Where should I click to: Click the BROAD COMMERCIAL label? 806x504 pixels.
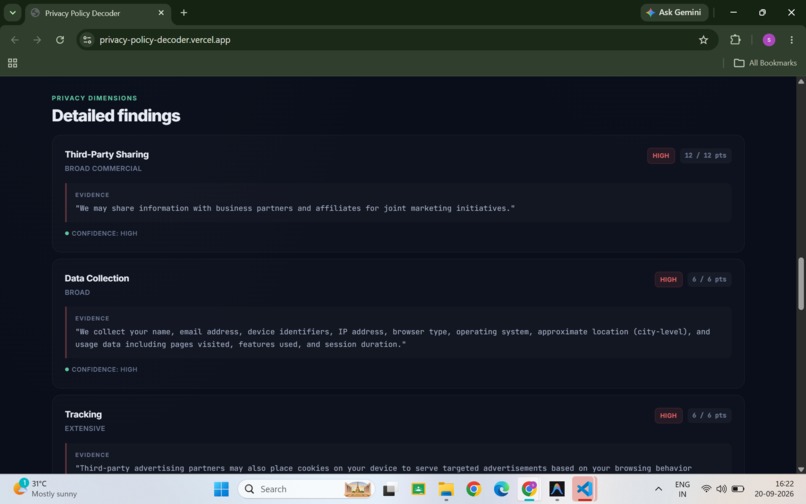point(103,168)
